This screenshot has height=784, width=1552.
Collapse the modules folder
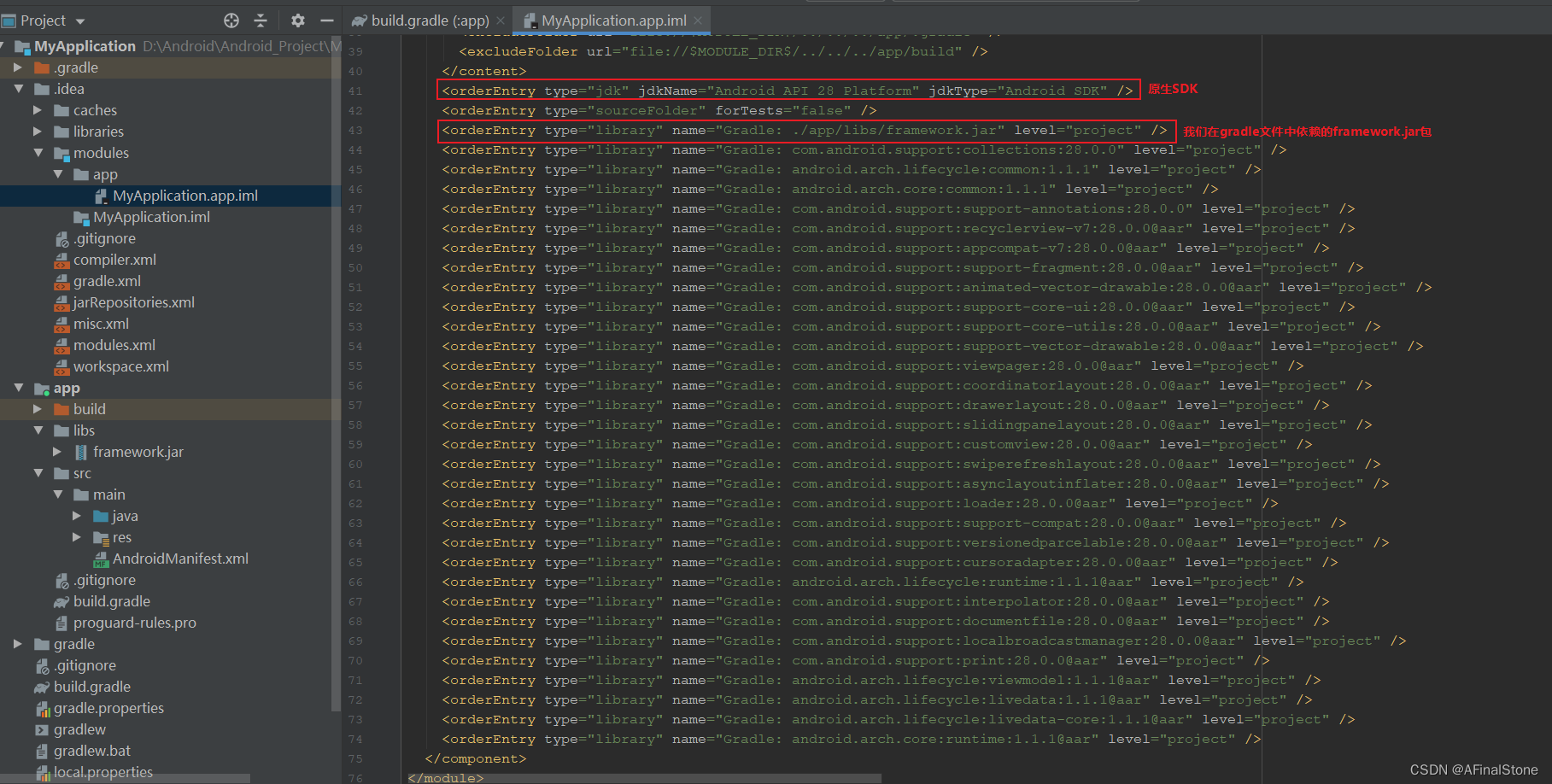(38, 153)
